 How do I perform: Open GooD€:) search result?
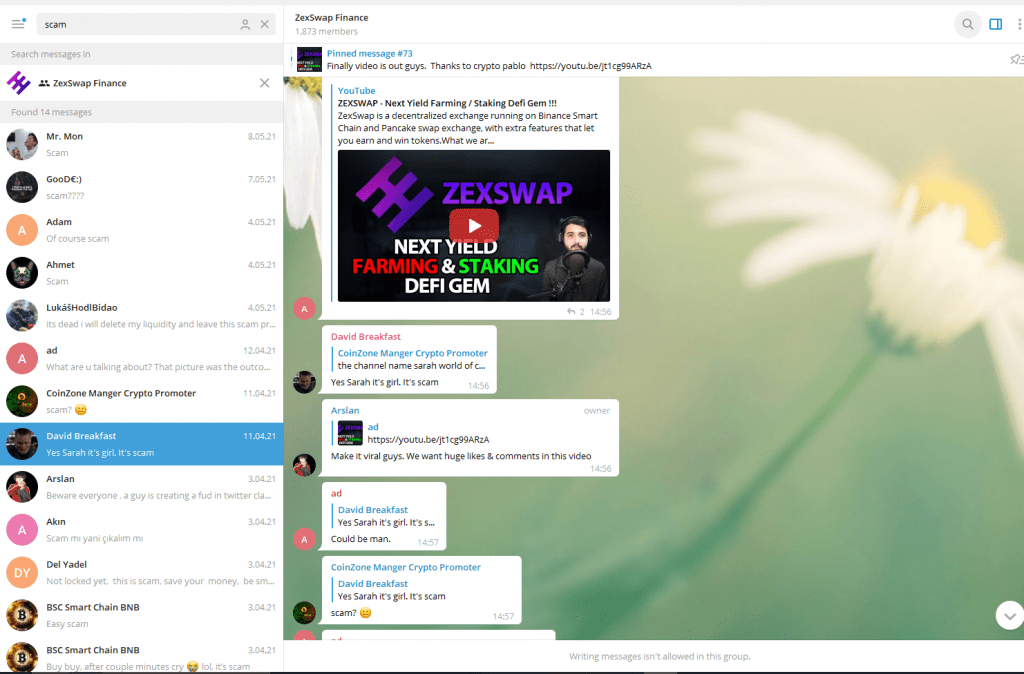[142, 187]
